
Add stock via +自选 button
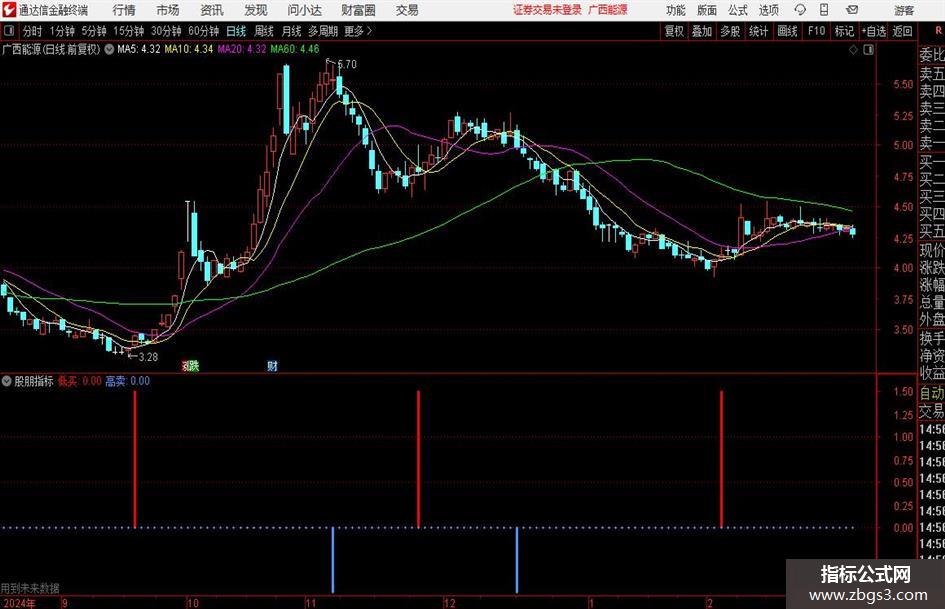[874, 31]
